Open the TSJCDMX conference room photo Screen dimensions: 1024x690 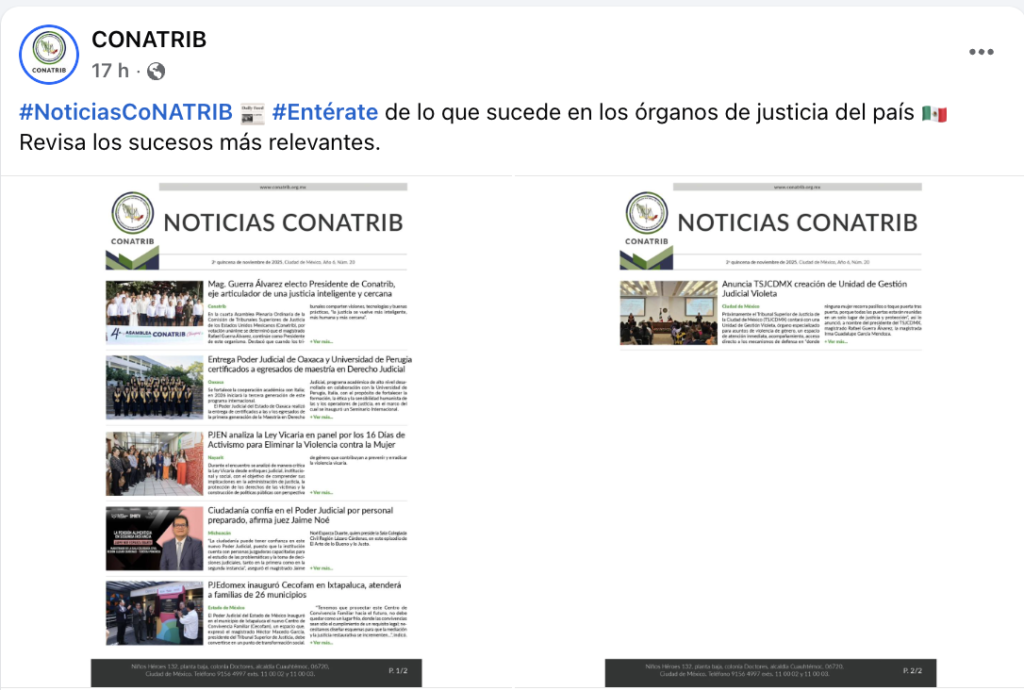click(x=667, y=313)
